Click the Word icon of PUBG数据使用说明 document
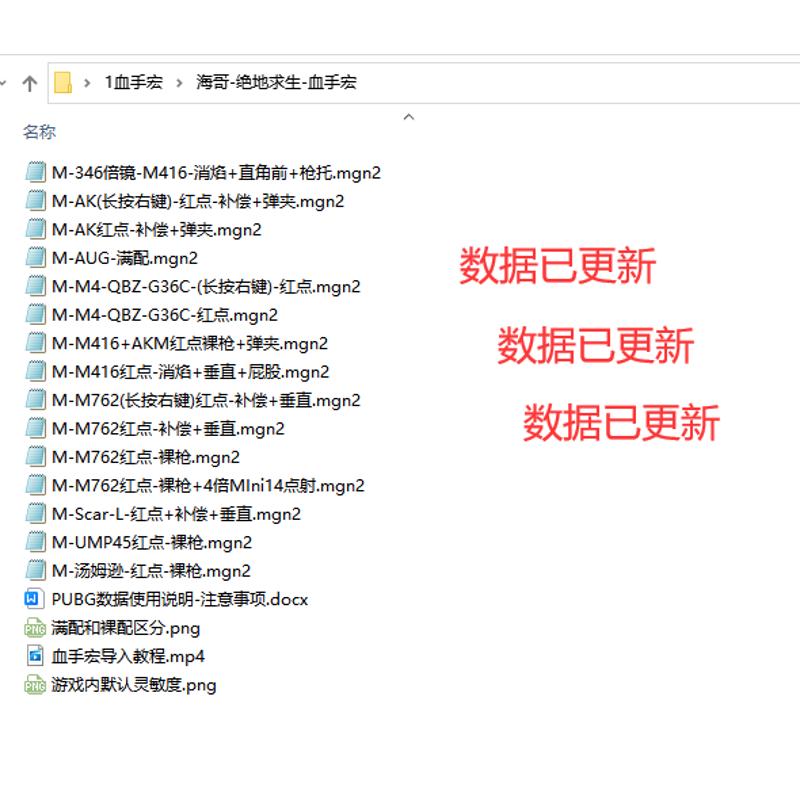Viewport: 800px width, 800px height. pyautogui.click(x=34, y=599)
